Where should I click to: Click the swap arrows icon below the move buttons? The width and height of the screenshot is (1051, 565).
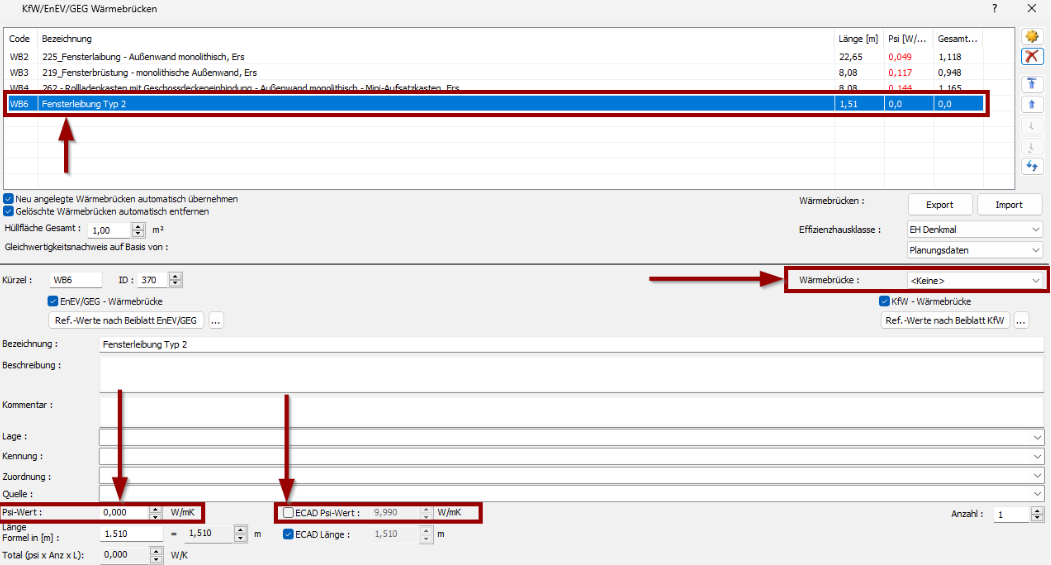click(1033, 166)
